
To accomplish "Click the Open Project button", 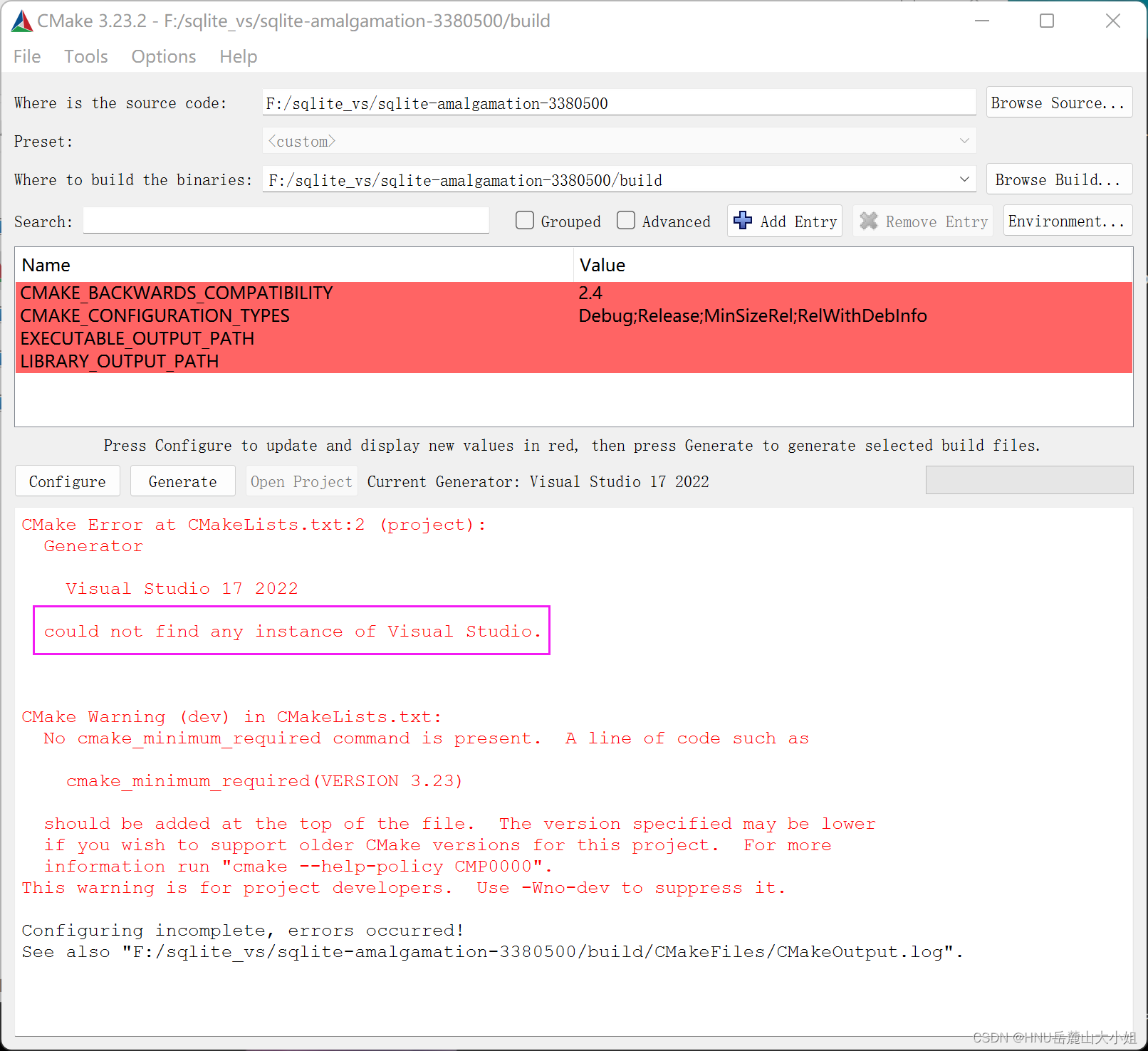I will click(x=301, y=481).
